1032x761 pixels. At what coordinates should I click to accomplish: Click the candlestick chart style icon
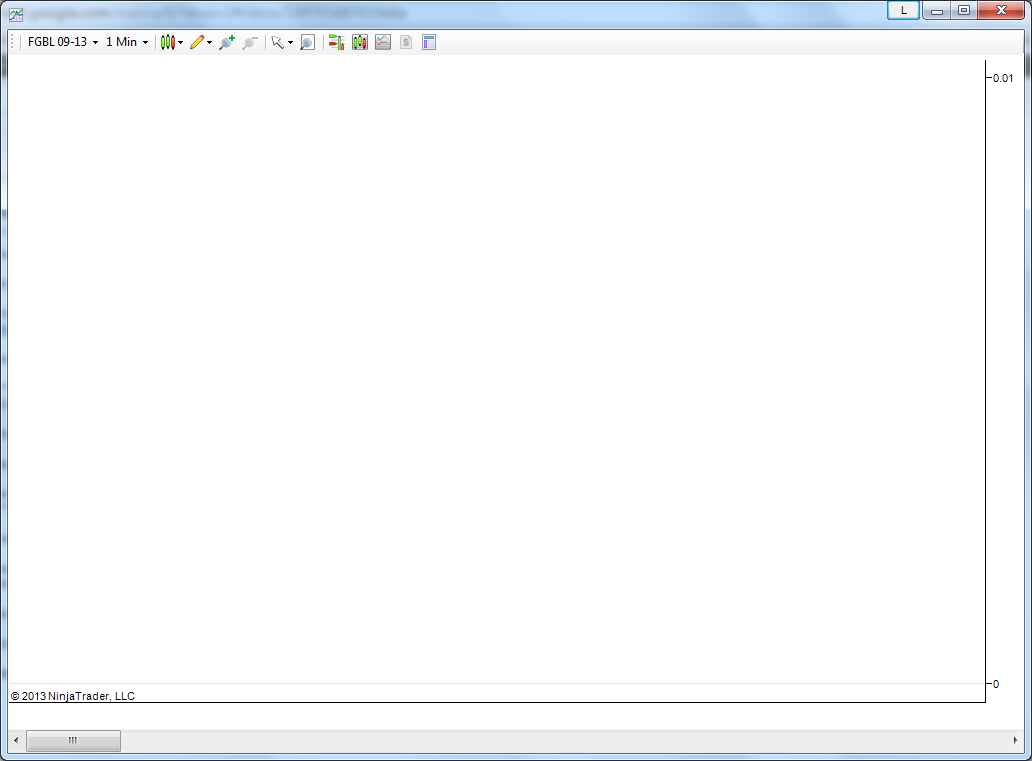coord(168,42)
